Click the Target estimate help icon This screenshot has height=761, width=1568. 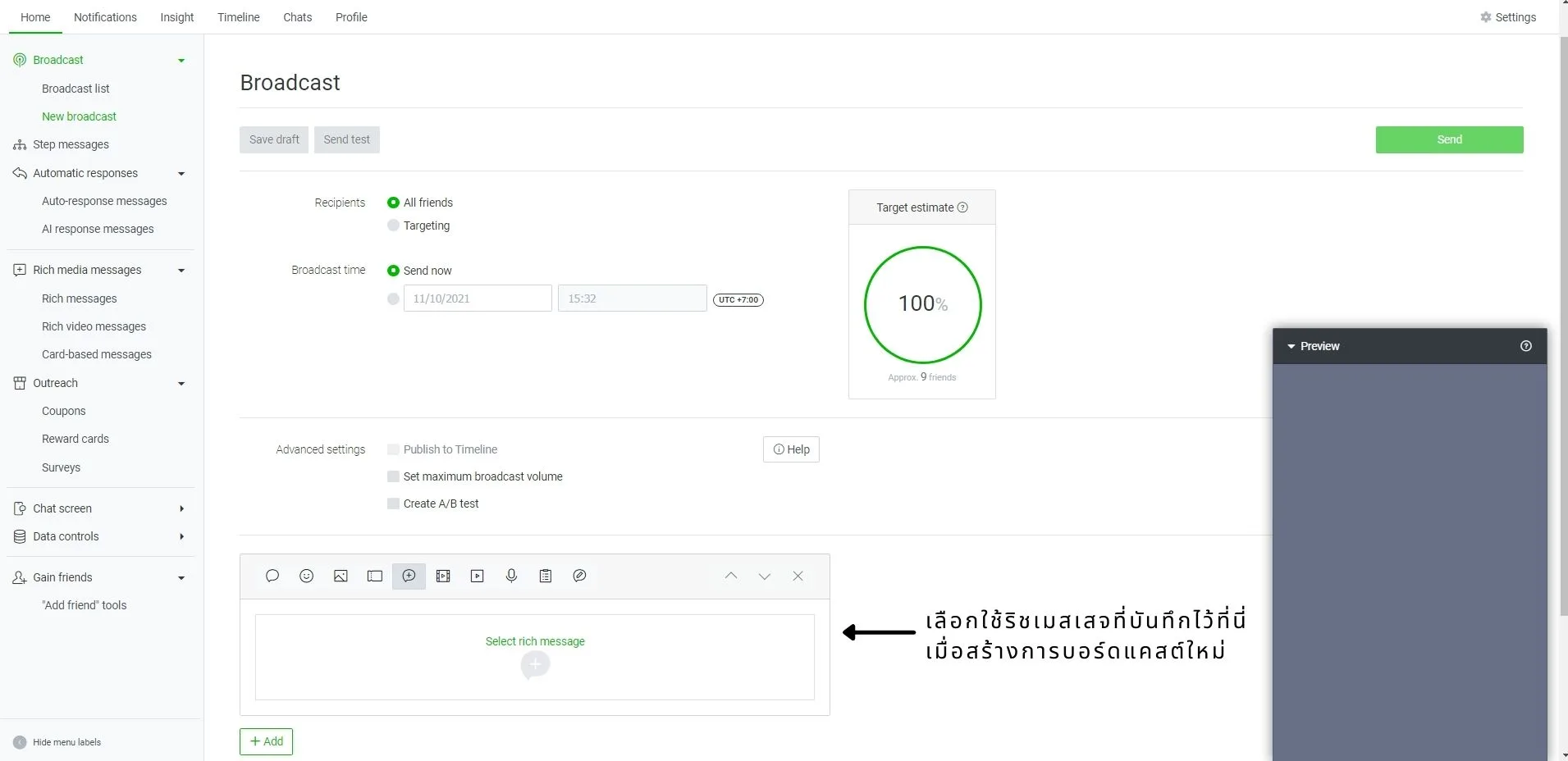pos(963,207)
